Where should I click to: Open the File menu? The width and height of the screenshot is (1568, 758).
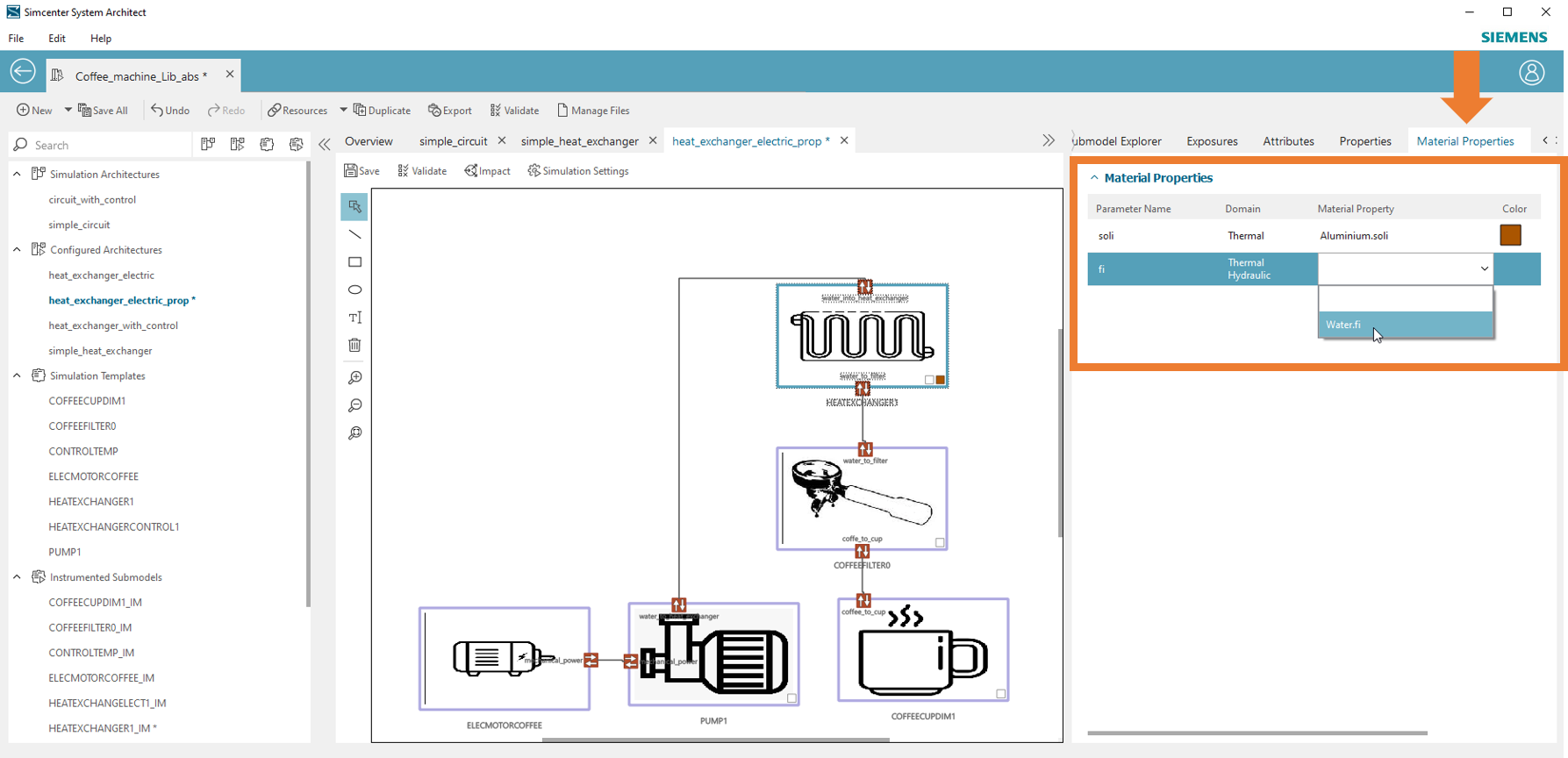point(16,39)
